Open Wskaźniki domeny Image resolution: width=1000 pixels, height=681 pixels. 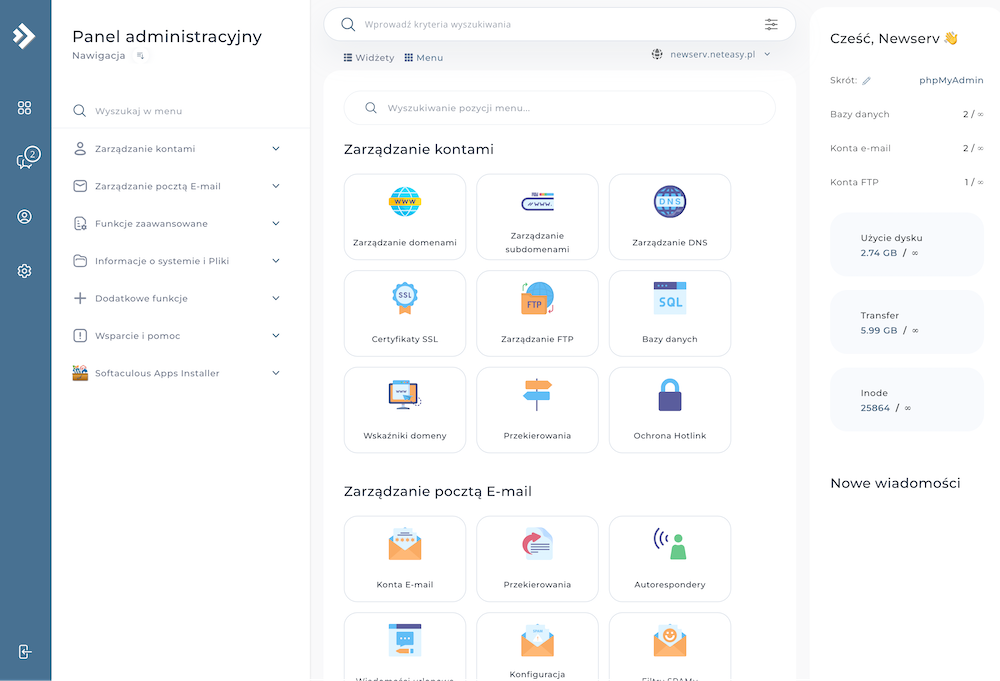pyautogui.click(x=405, y=409)
